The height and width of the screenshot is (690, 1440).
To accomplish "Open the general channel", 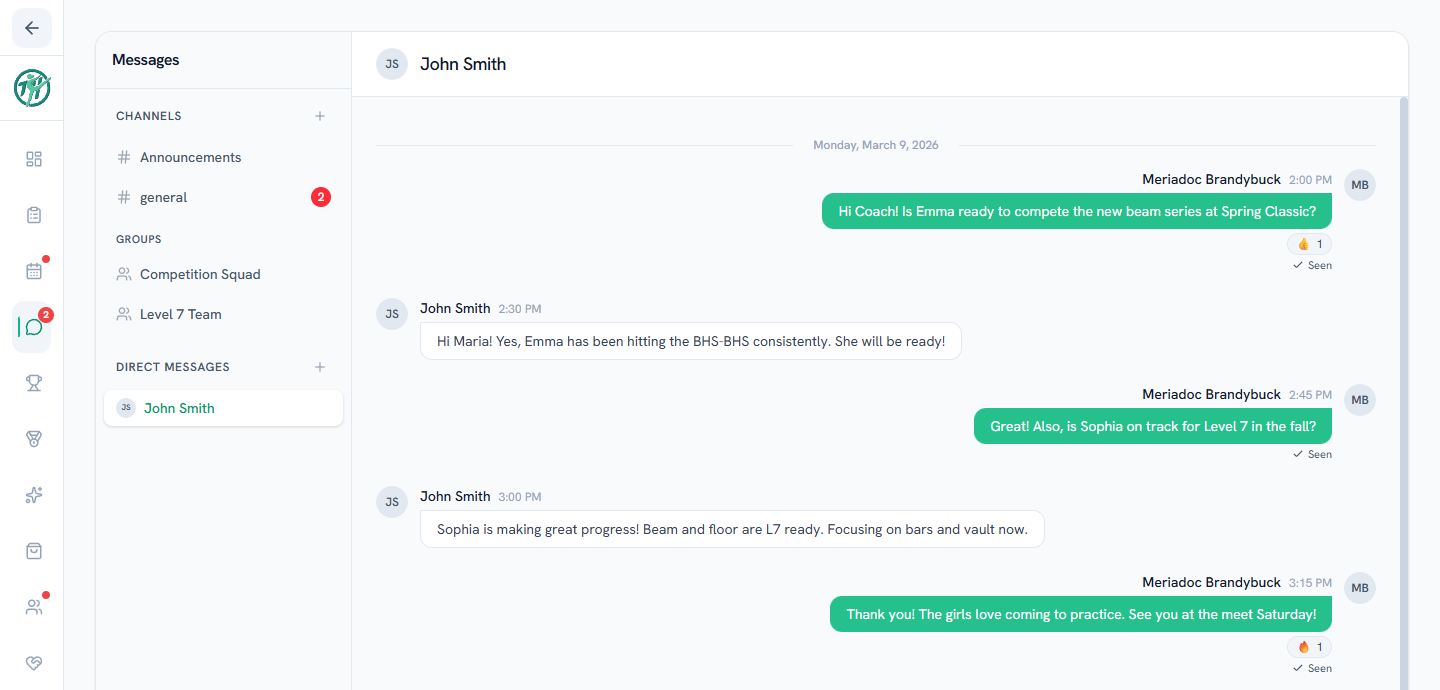I will (223, 197).
